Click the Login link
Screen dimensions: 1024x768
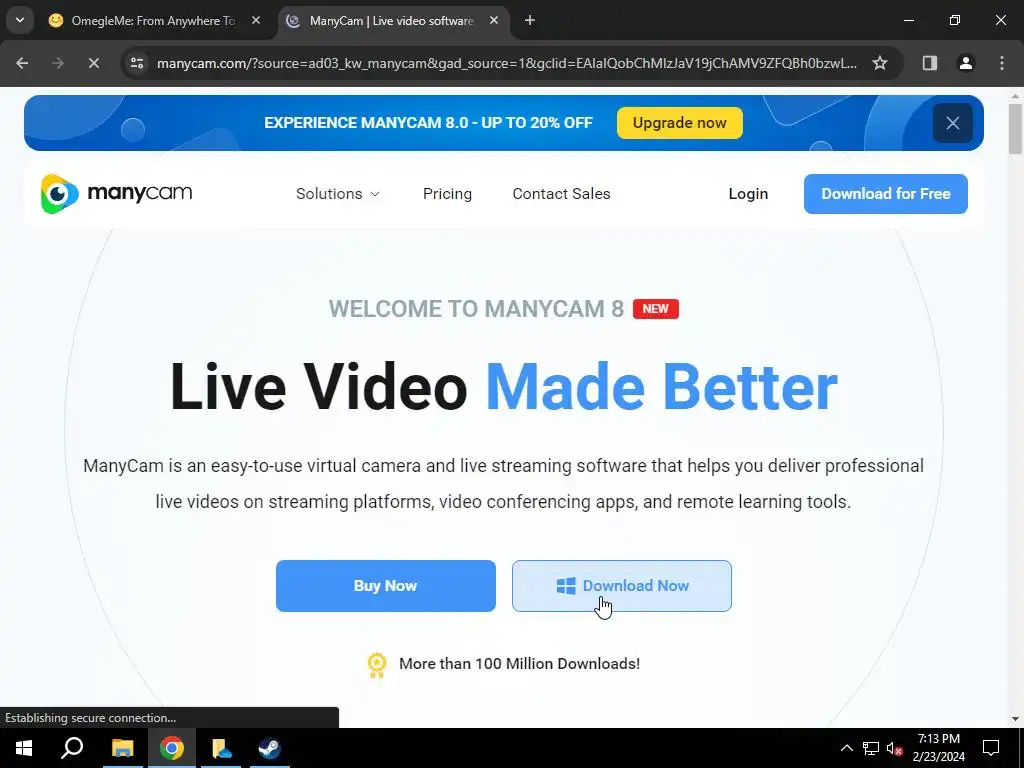coord(748,193)
